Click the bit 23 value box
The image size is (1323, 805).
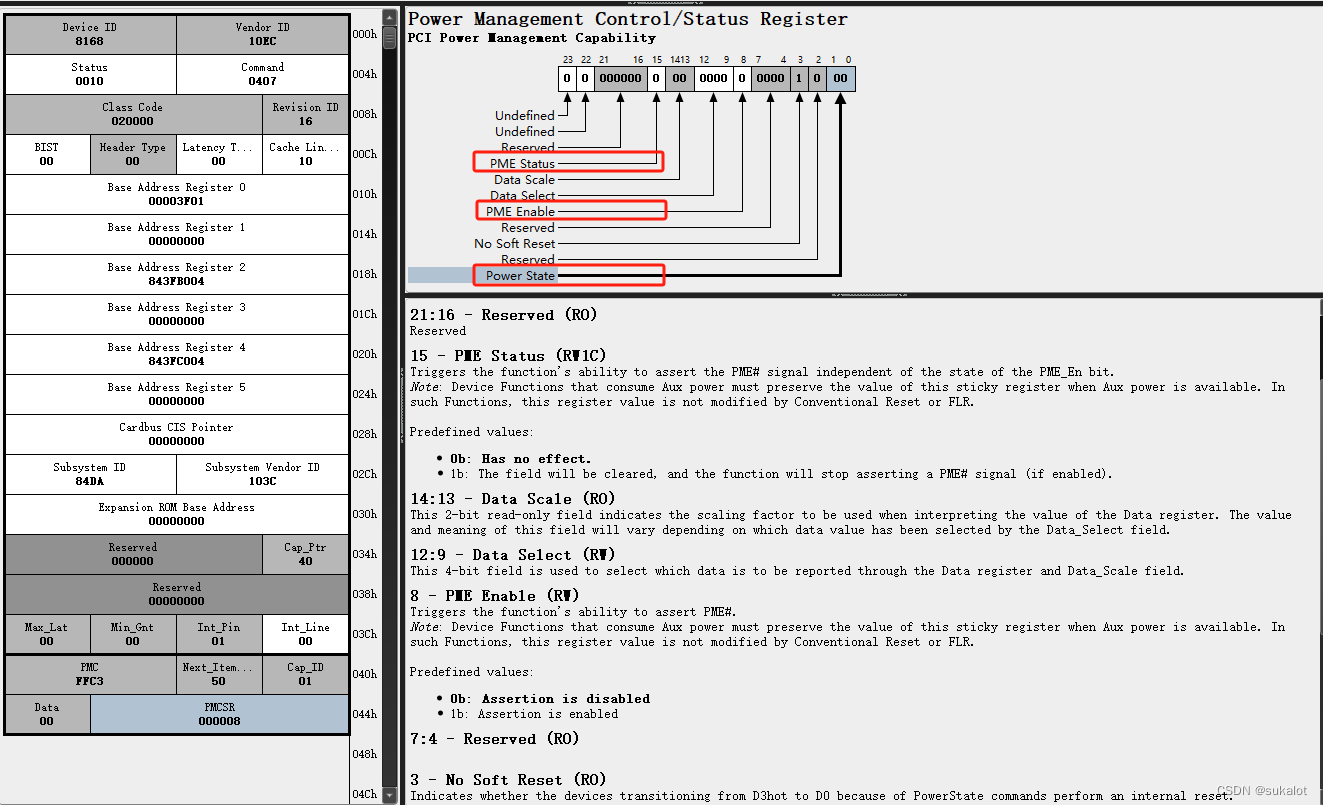567,79
